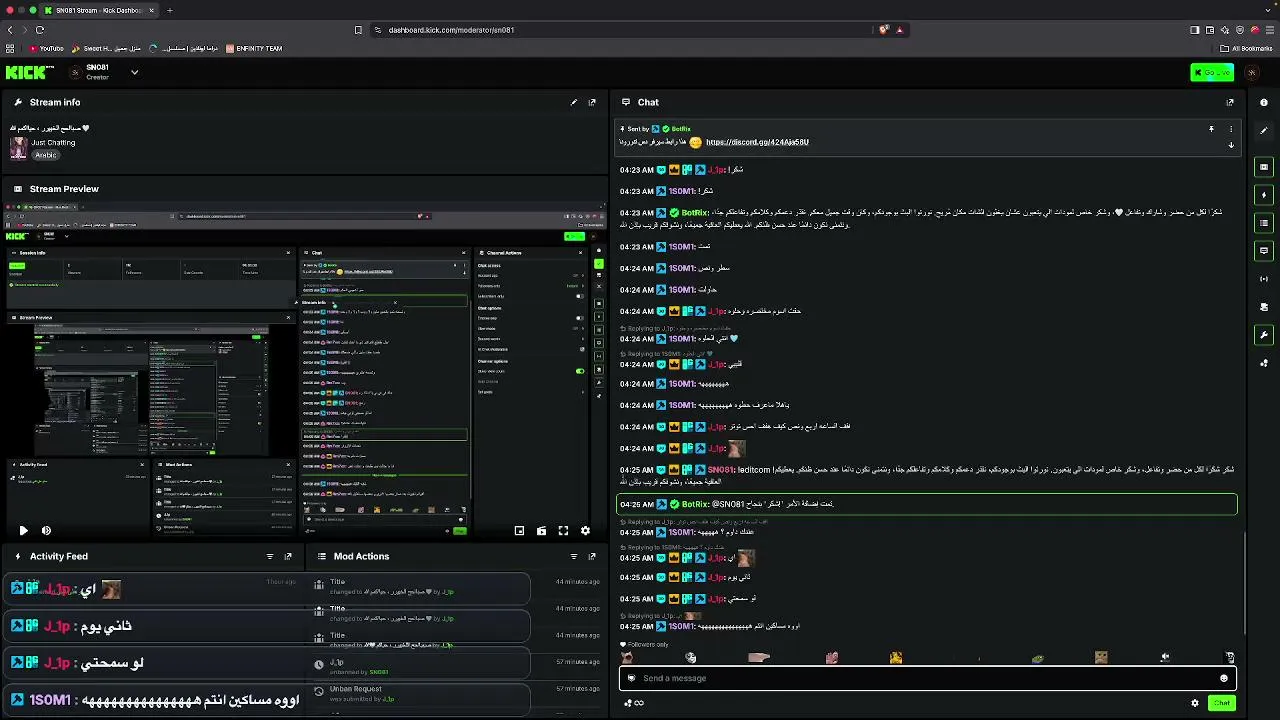Toggle the browser sidebar panel
Image resolution: width=1280 pixels, height=720 pixels.
click(1194, 30)
